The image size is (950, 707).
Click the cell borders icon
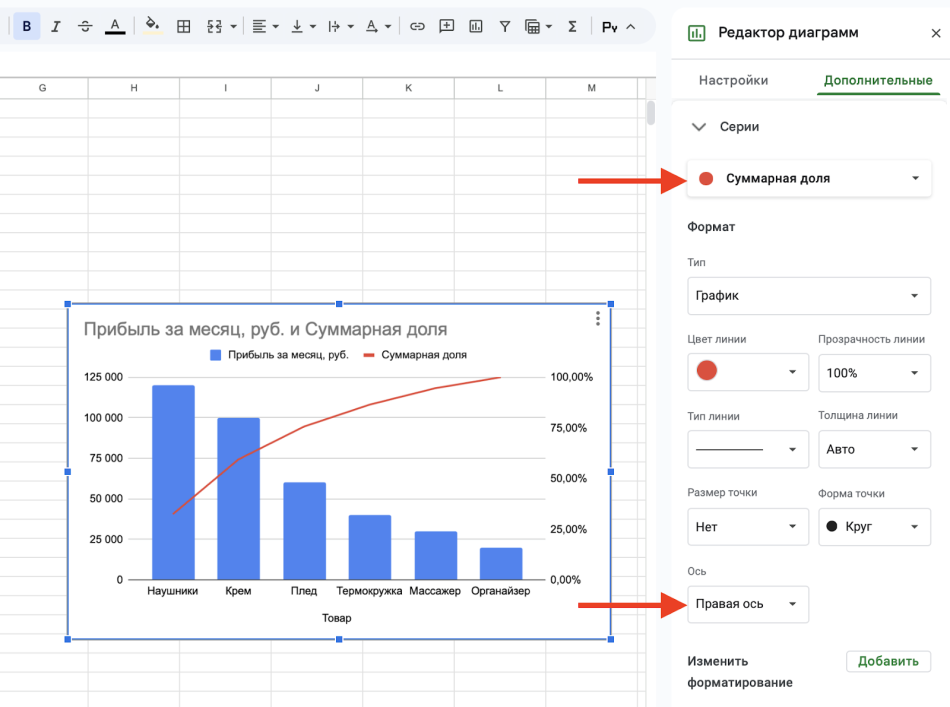[x=183, y=26]
